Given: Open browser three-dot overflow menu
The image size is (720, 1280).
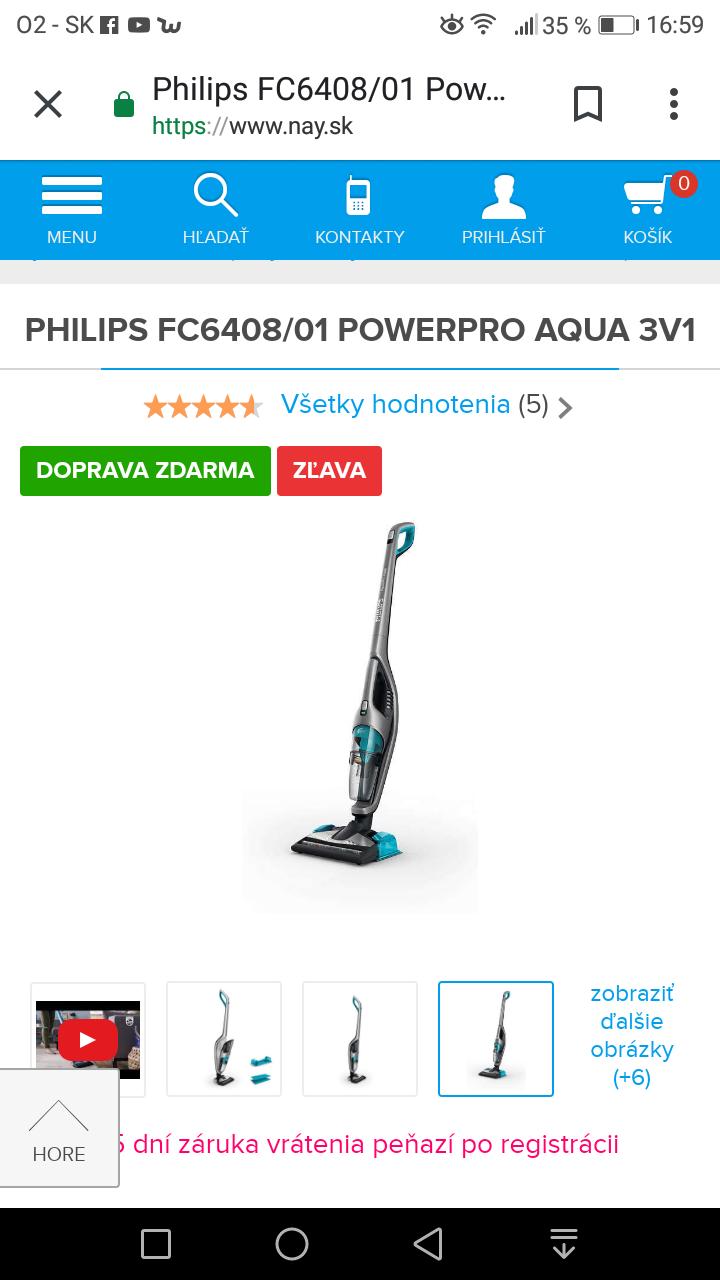Looking at the screenshot, I should 674,104.
